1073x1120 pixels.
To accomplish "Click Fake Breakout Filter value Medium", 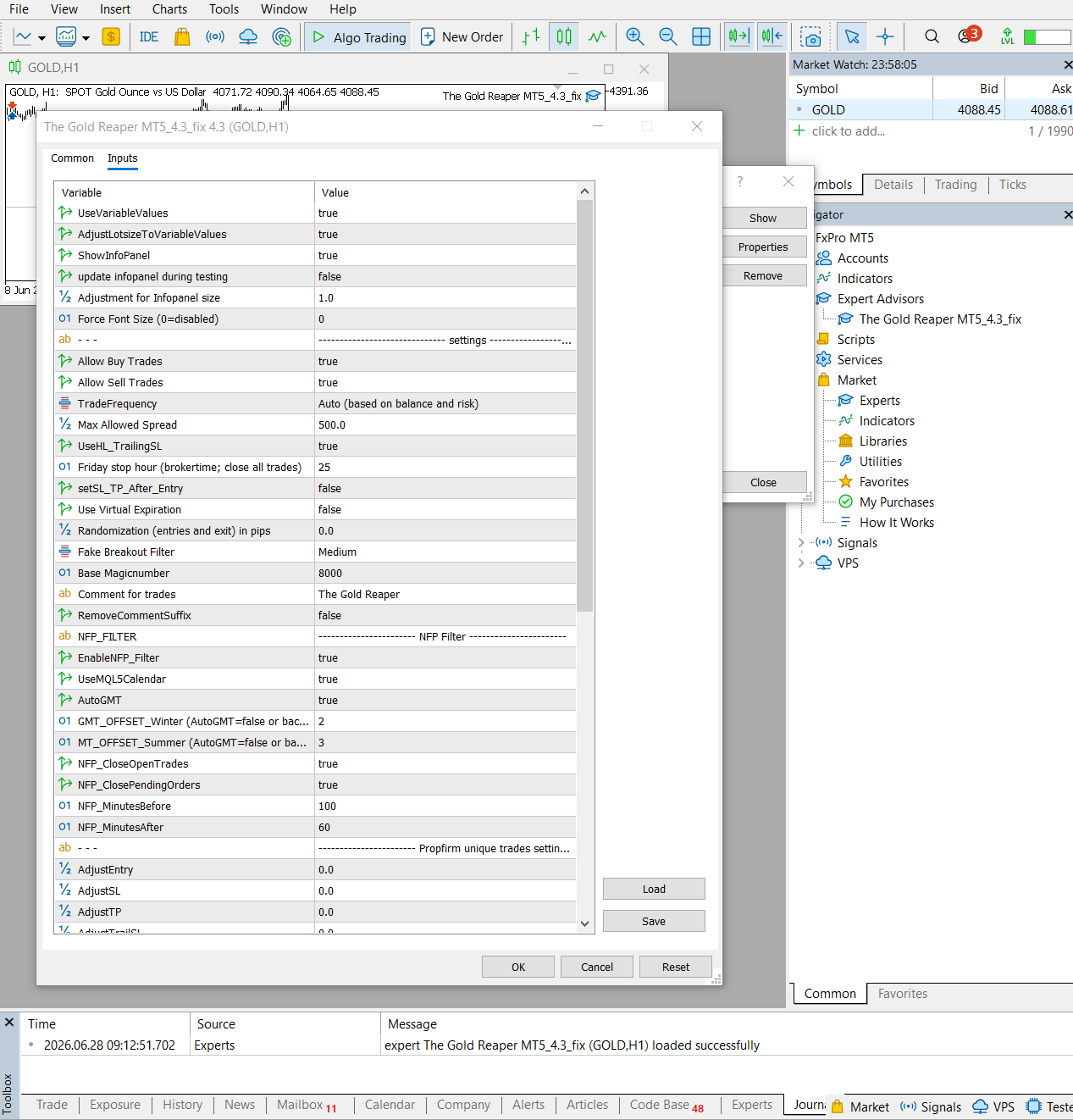I will [445, 552].
